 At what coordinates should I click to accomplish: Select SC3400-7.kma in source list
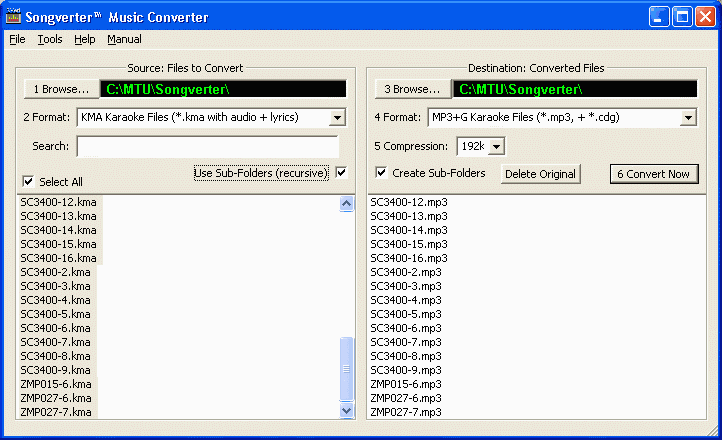(x=56, y=342)
